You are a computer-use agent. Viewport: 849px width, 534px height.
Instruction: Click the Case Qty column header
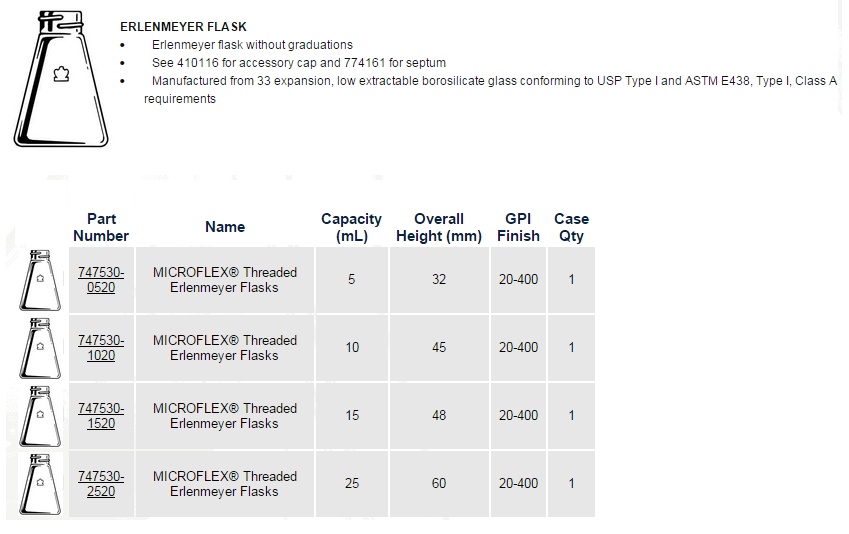571,227
